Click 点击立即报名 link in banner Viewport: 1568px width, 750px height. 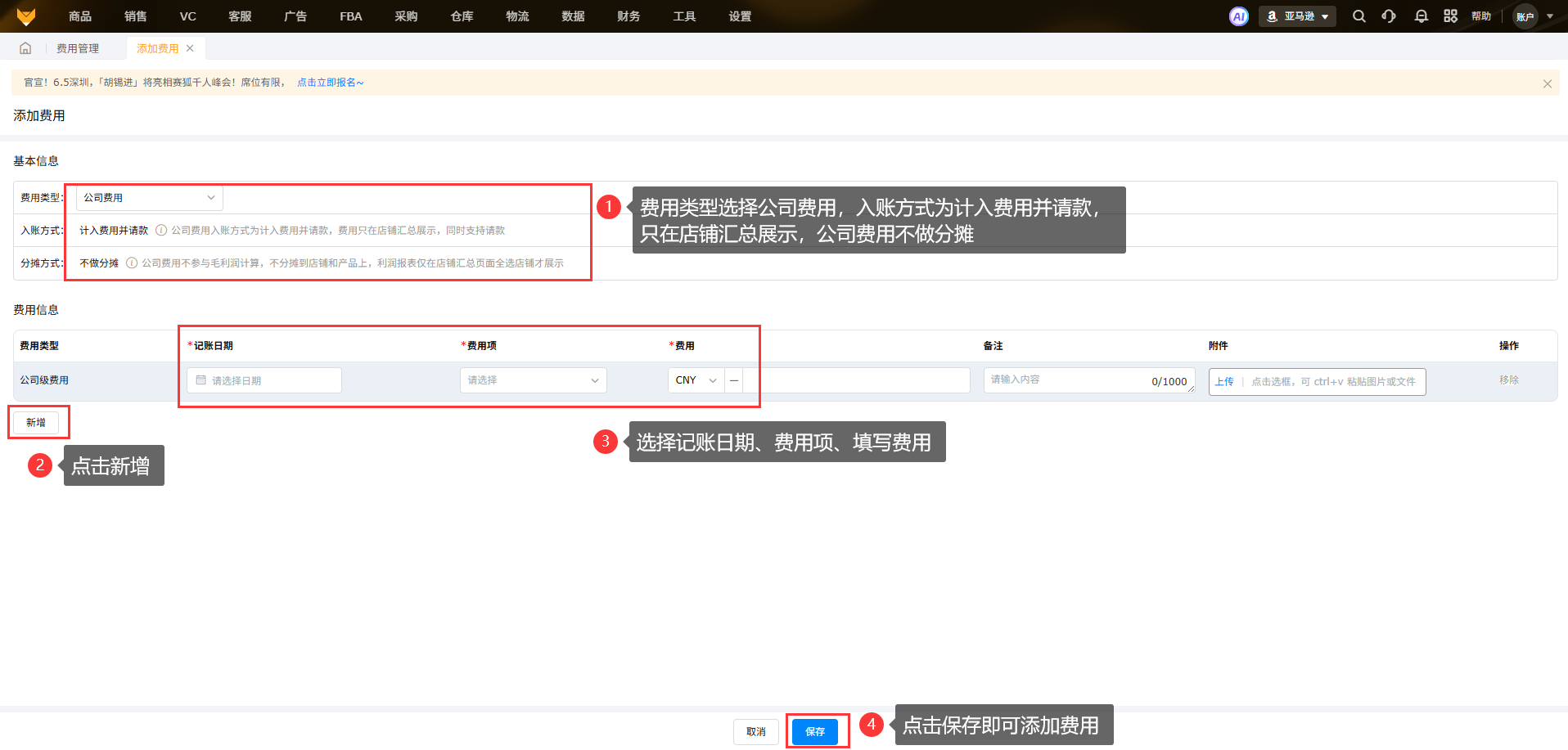point(330,83)
